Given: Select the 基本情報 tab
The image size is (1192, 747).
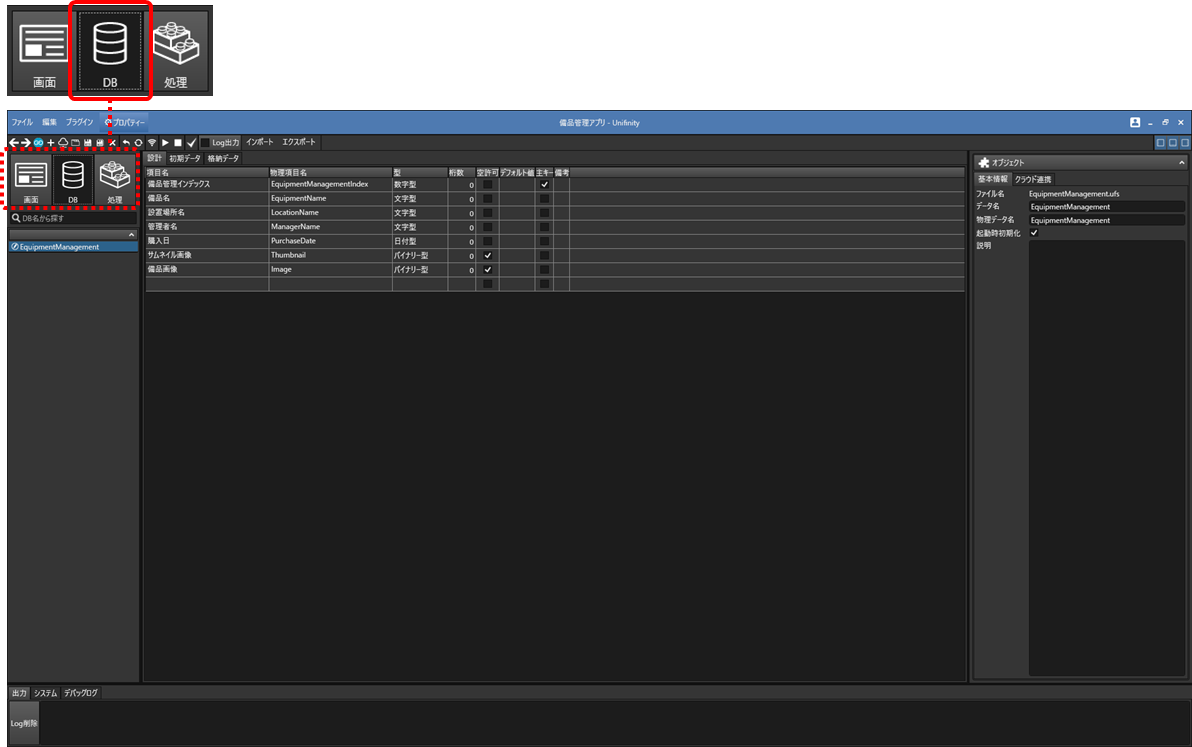Looking at the screenshot, I should [x=992, y=179].
